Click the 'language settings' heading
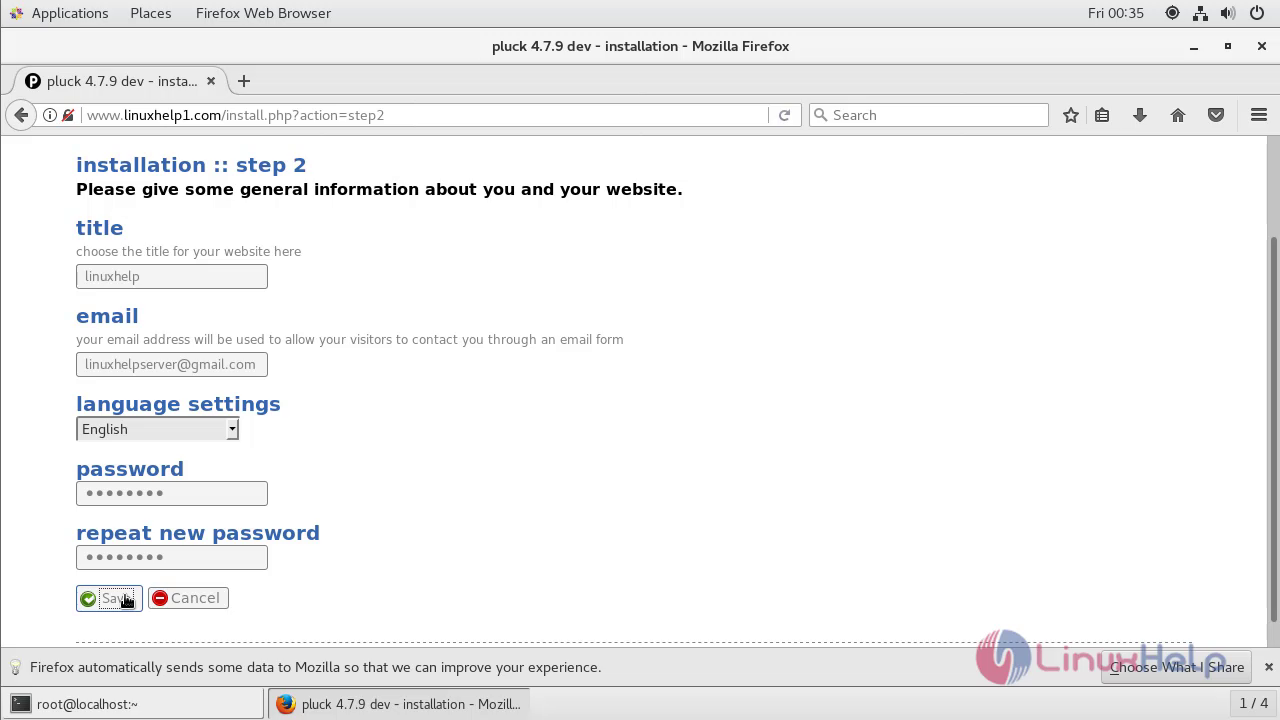Image resolution: width=1280 pixels, height=720 pixels. click(178, 404)
